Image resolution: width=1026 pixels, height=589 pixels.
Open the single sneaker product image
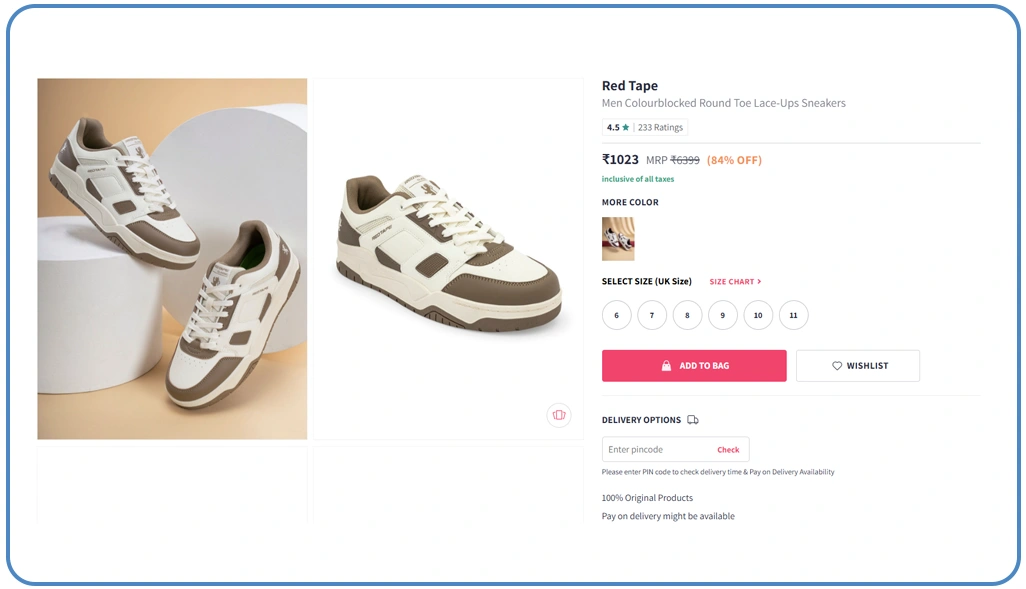tap(447, 259)
